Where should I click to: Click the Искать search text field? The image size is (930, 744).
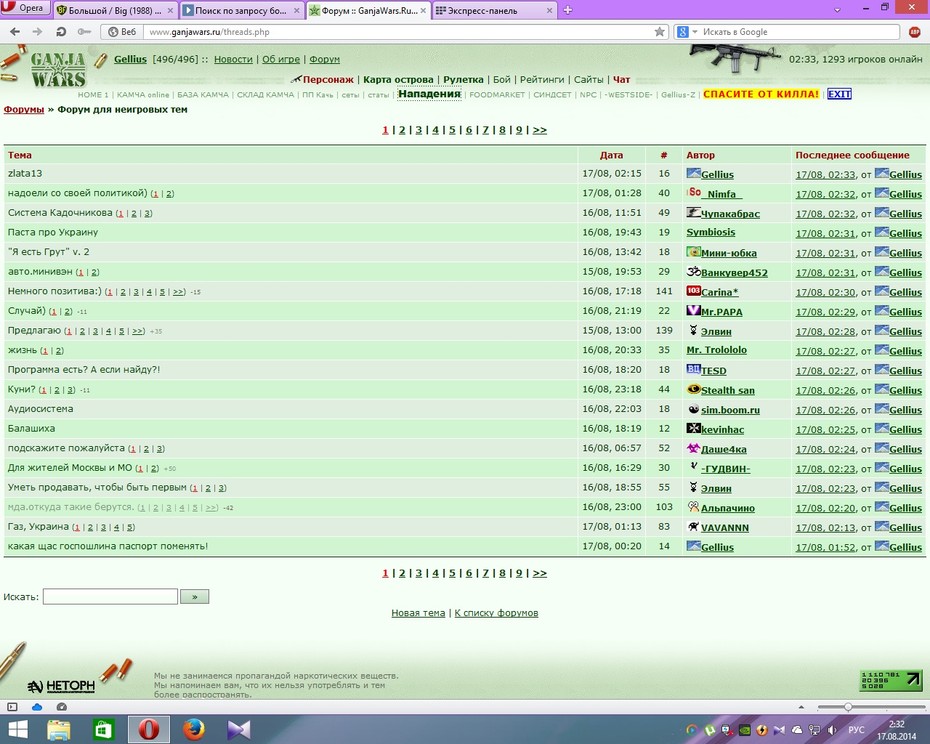point(110,596)
